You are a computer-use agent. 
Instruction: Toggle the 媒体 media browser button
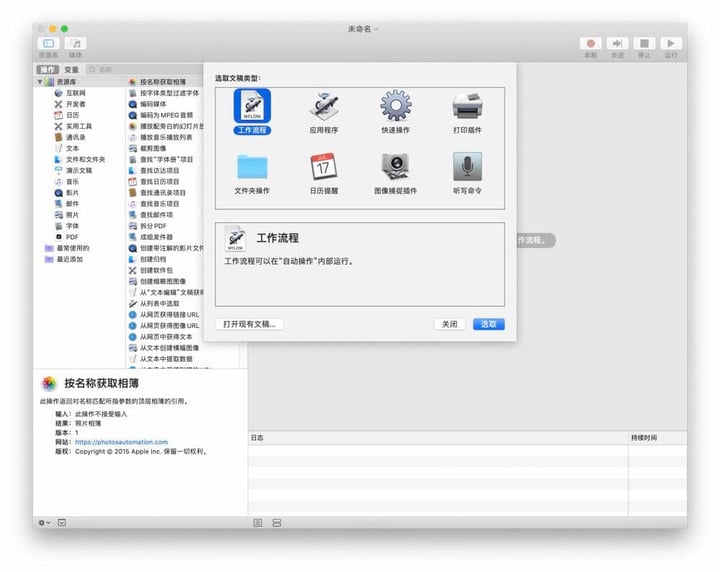coord(76,44)
